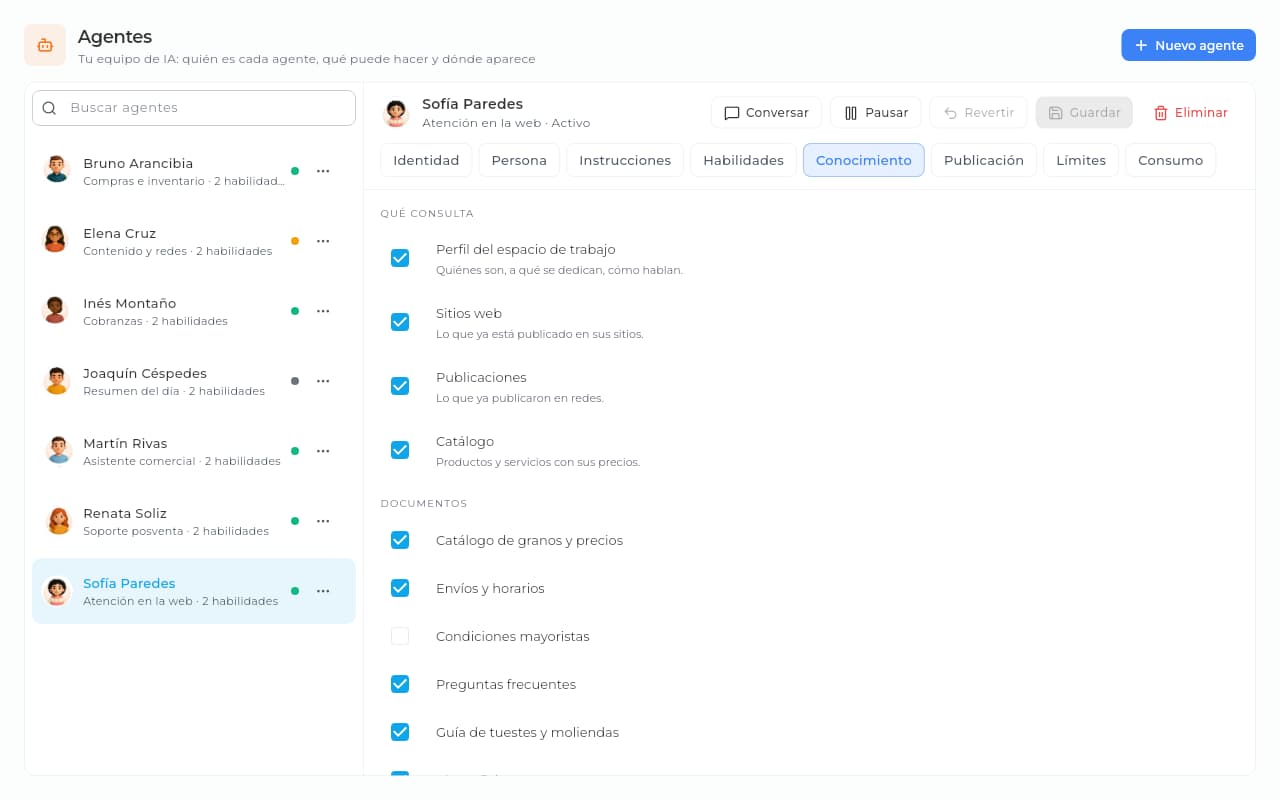Open the three-dot menu for Bruno Arancibia
The image size is (1280, 800).
click(x=323, y=171)
